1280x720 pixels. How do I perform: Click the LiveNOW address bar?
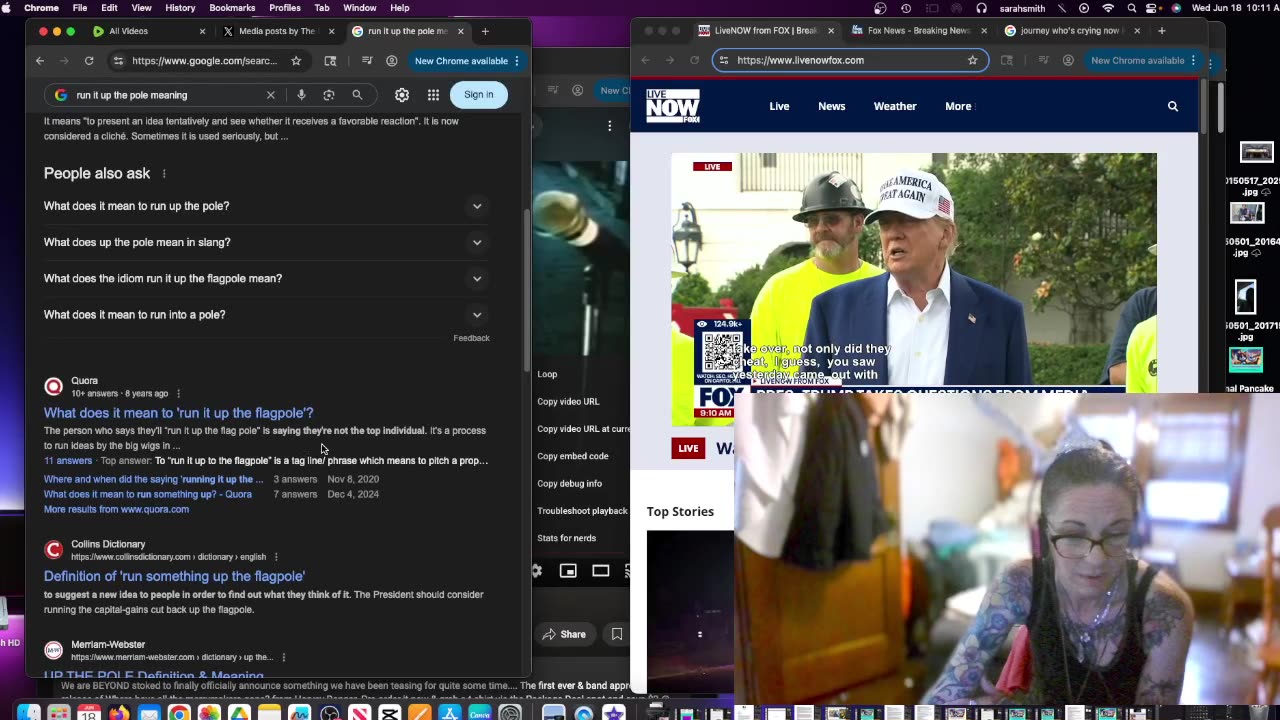[851, 60]
